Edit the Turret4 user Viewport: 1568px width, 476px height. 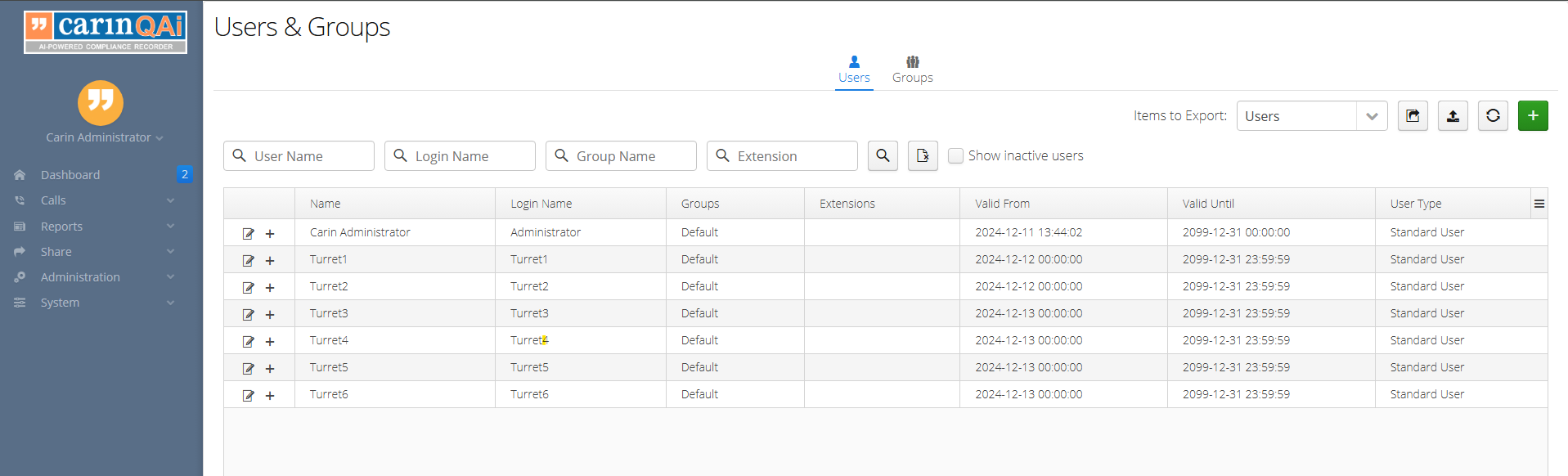(x=249, y=342)
